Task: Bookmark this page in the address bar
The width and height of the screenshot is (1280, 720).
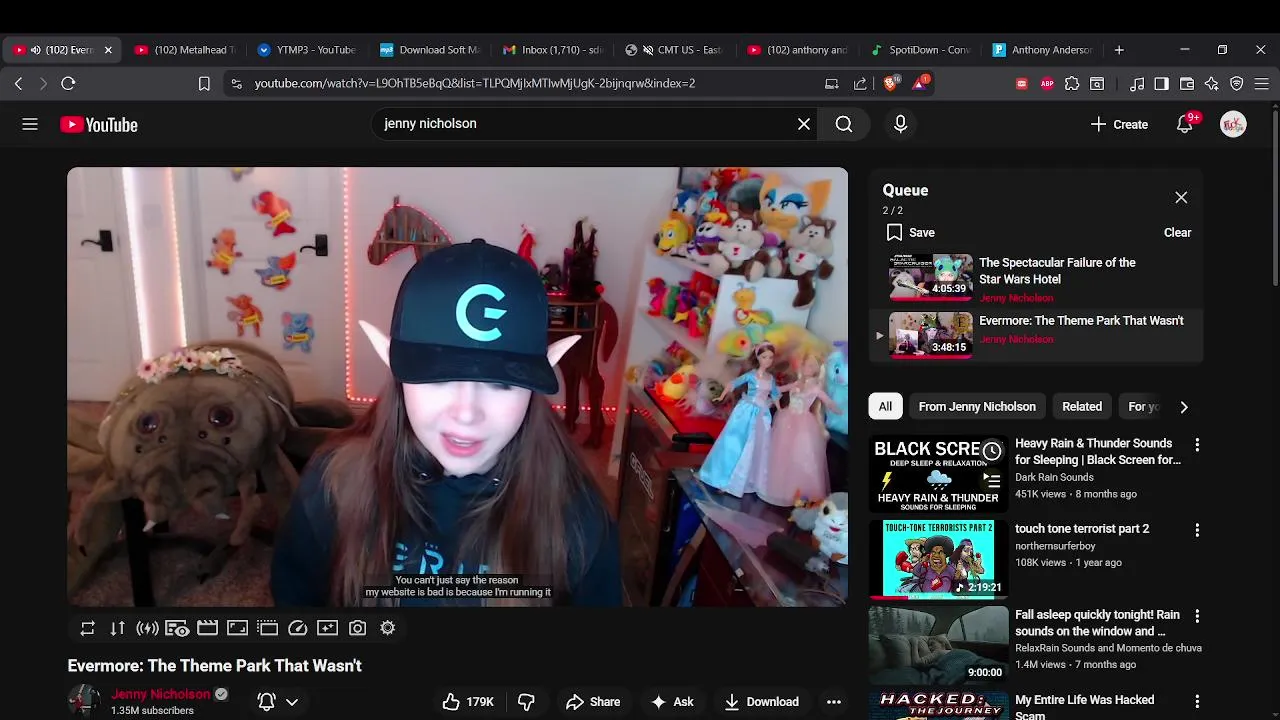Action: pos(204,84)
